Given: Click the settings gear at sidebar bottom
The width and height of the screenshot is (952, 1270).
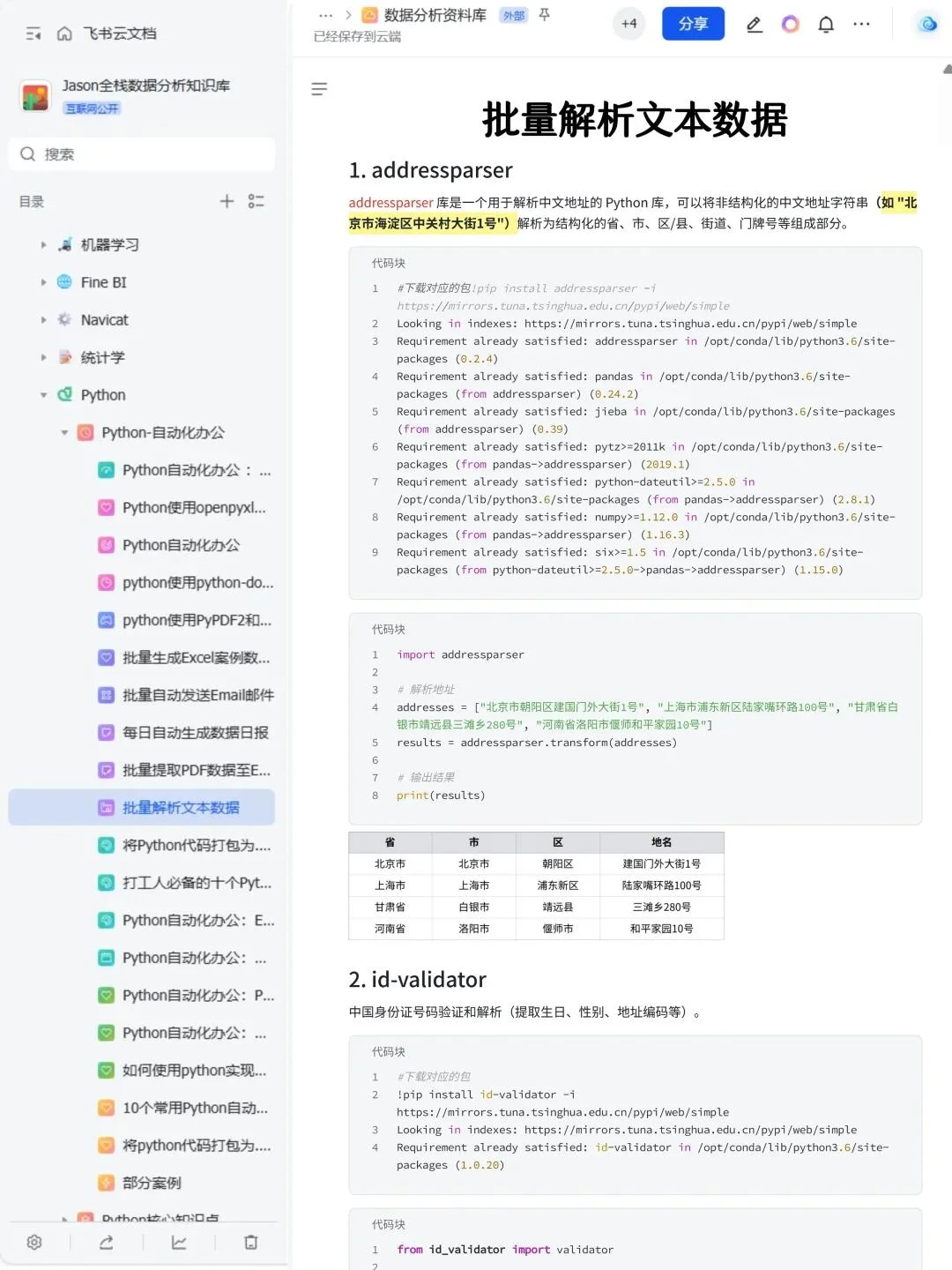Looking at the screenshot, I should pyautogui.click(x=33, y=1242).
